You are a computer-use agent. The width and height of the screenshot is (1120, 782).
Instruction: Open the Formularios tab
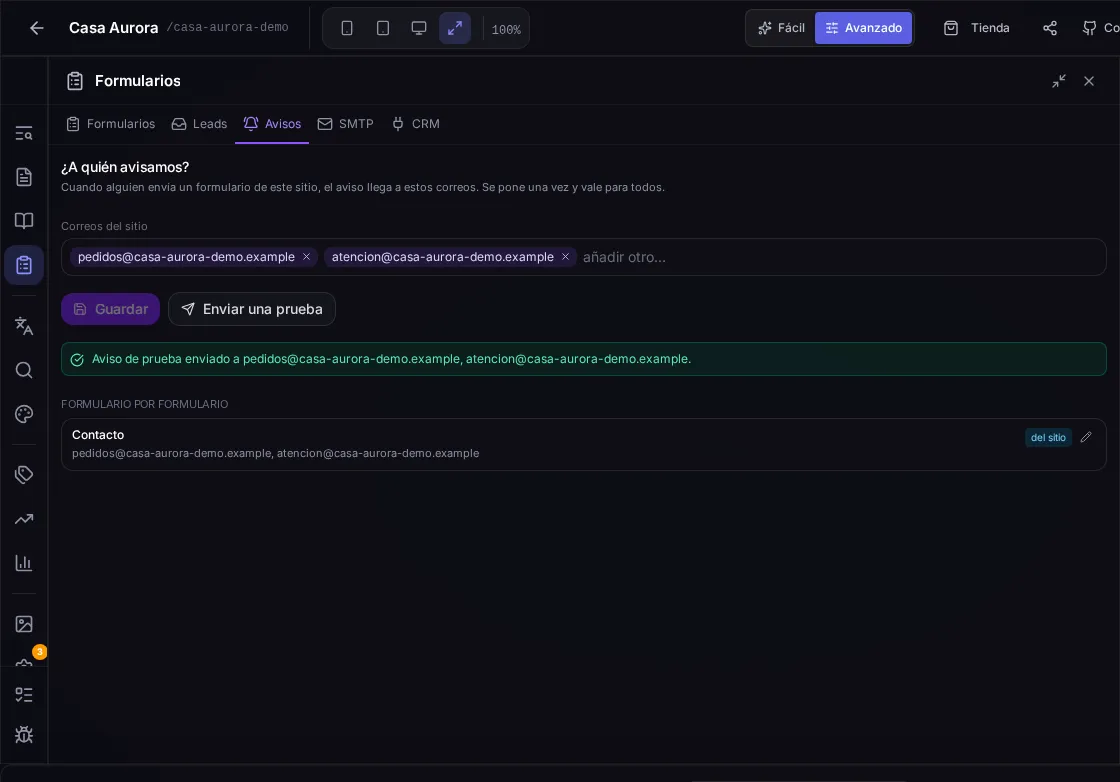(111, 124)
